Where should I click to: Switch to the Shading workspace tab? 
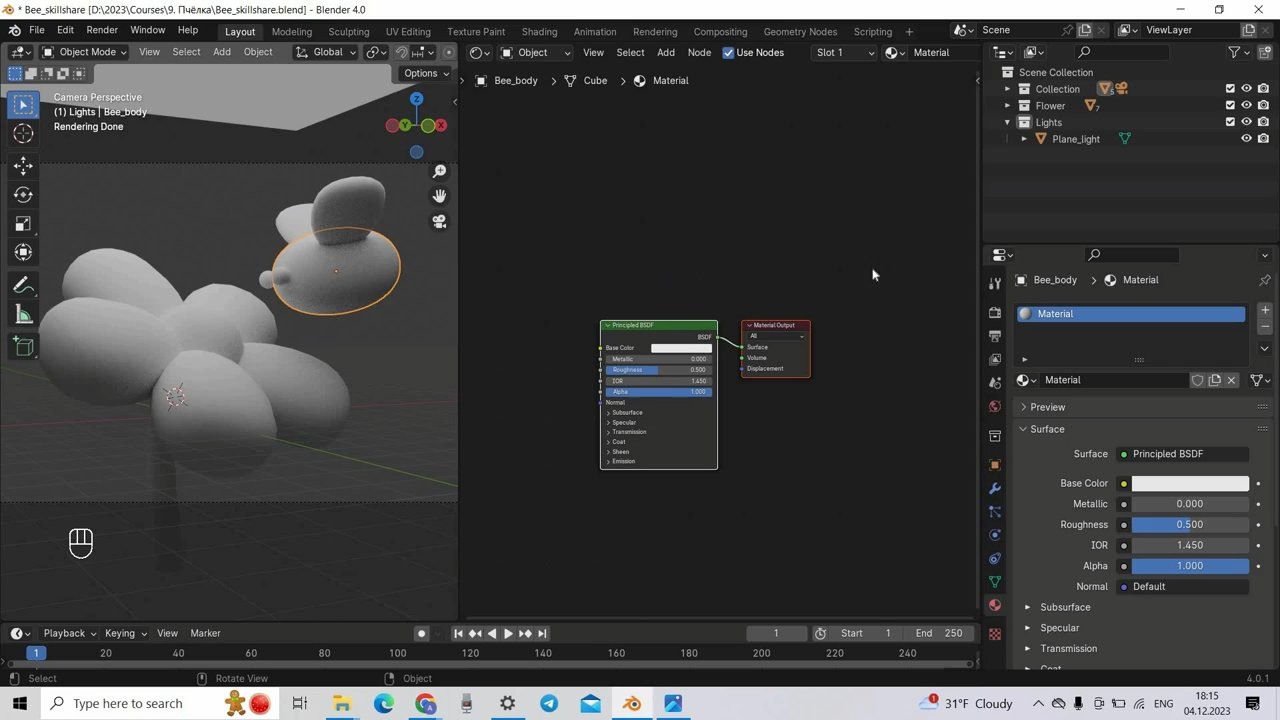coord(539,31)
